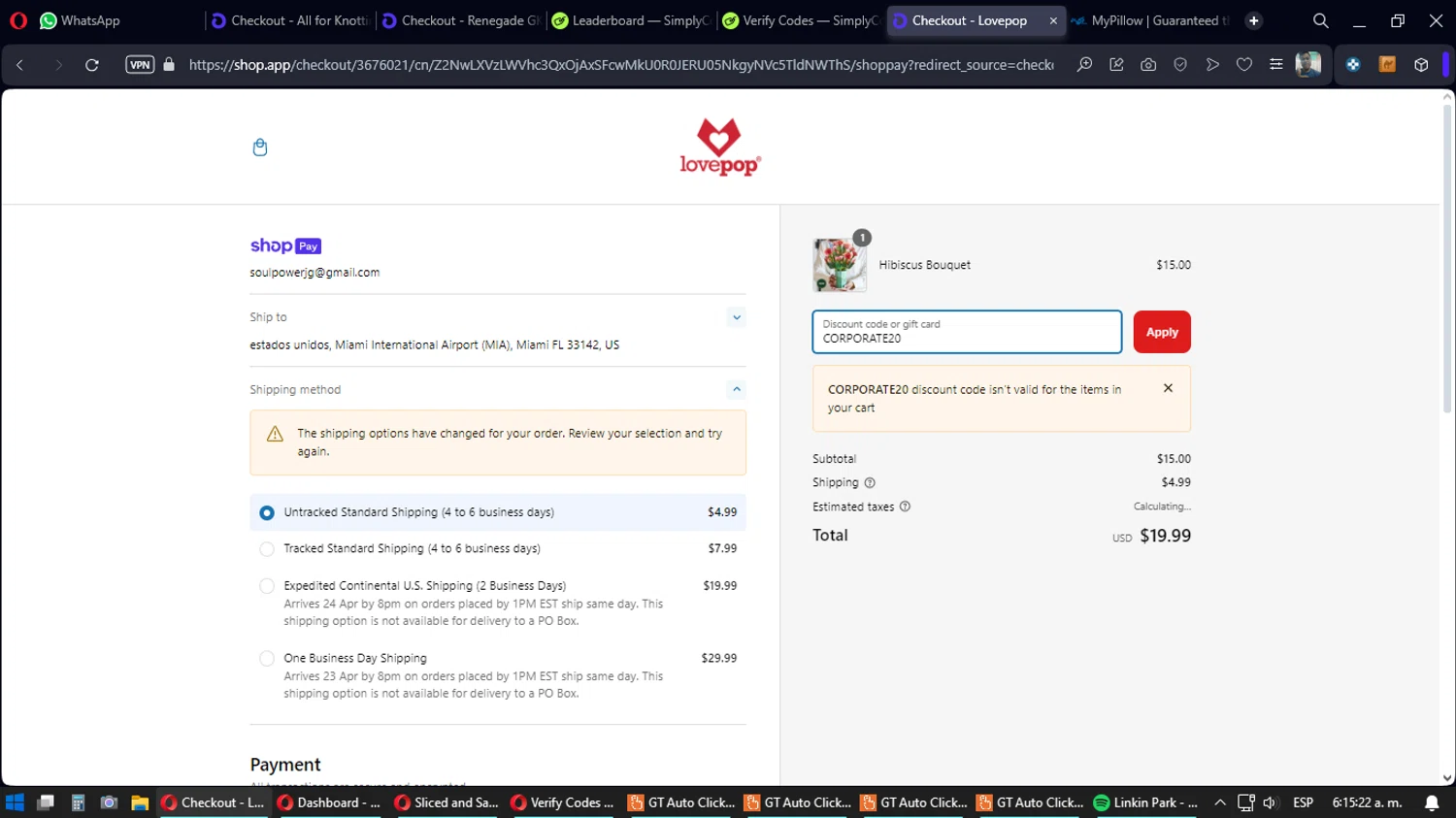Reload the checkout page

coord(92,65)
